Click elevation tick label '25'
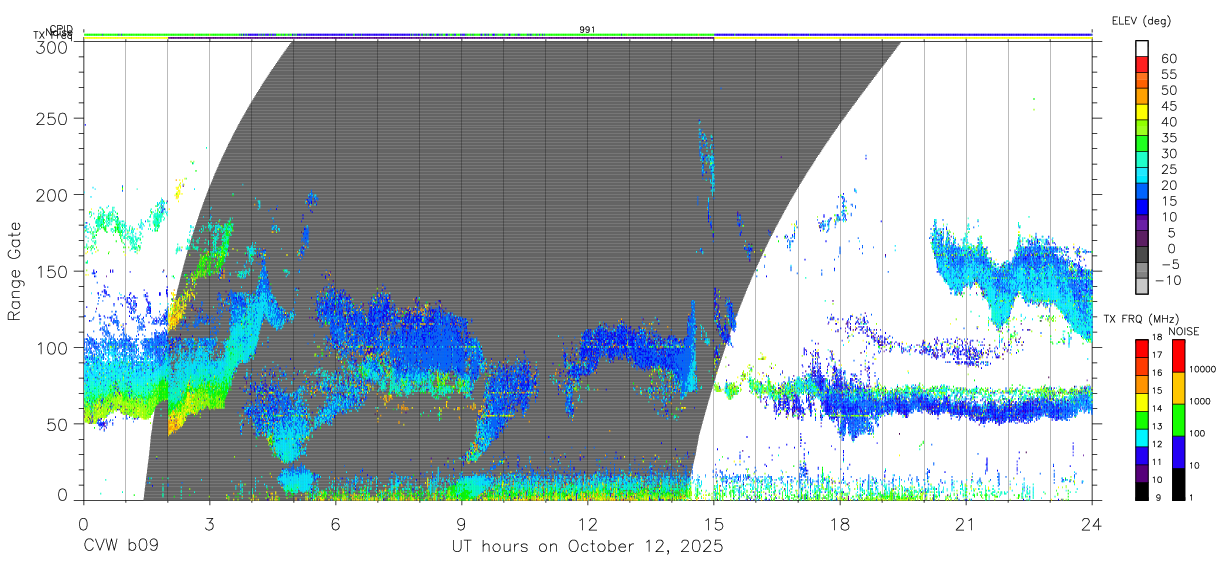The width and height of the screenshot is (1228, 567). pyautogui.click(x=1168, y=169)
